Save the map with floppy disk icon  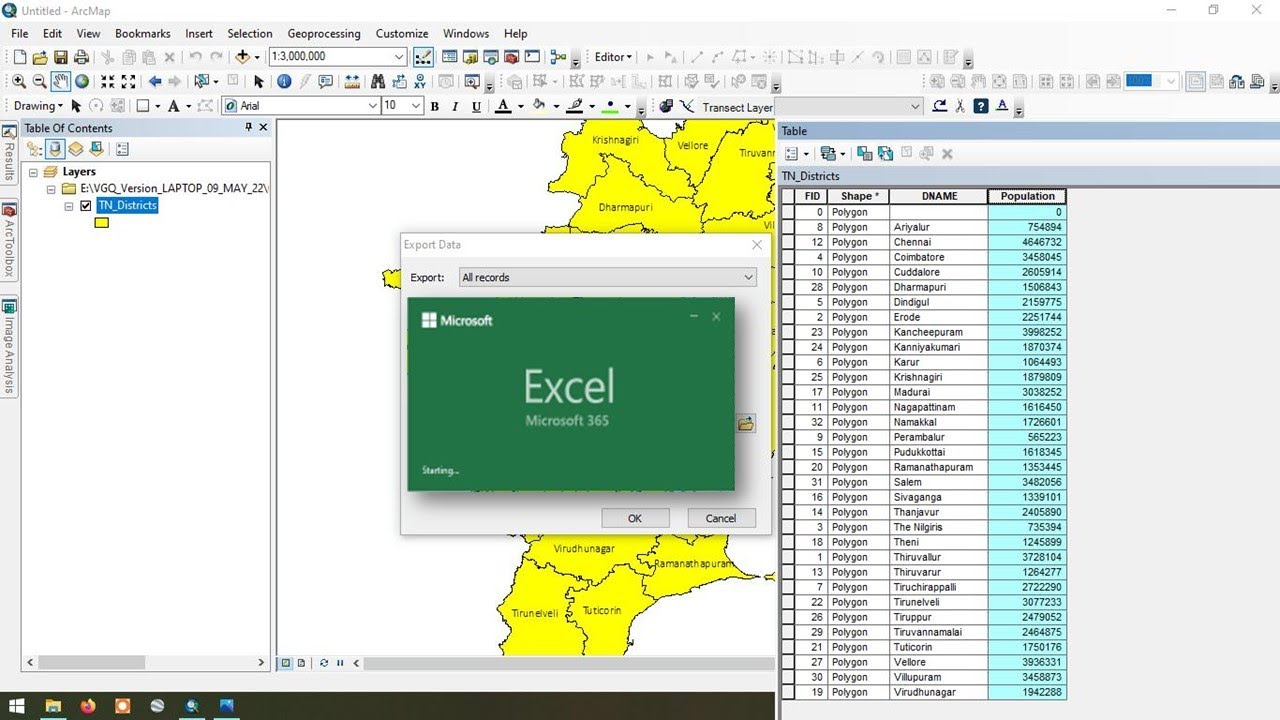pos(61,57)
